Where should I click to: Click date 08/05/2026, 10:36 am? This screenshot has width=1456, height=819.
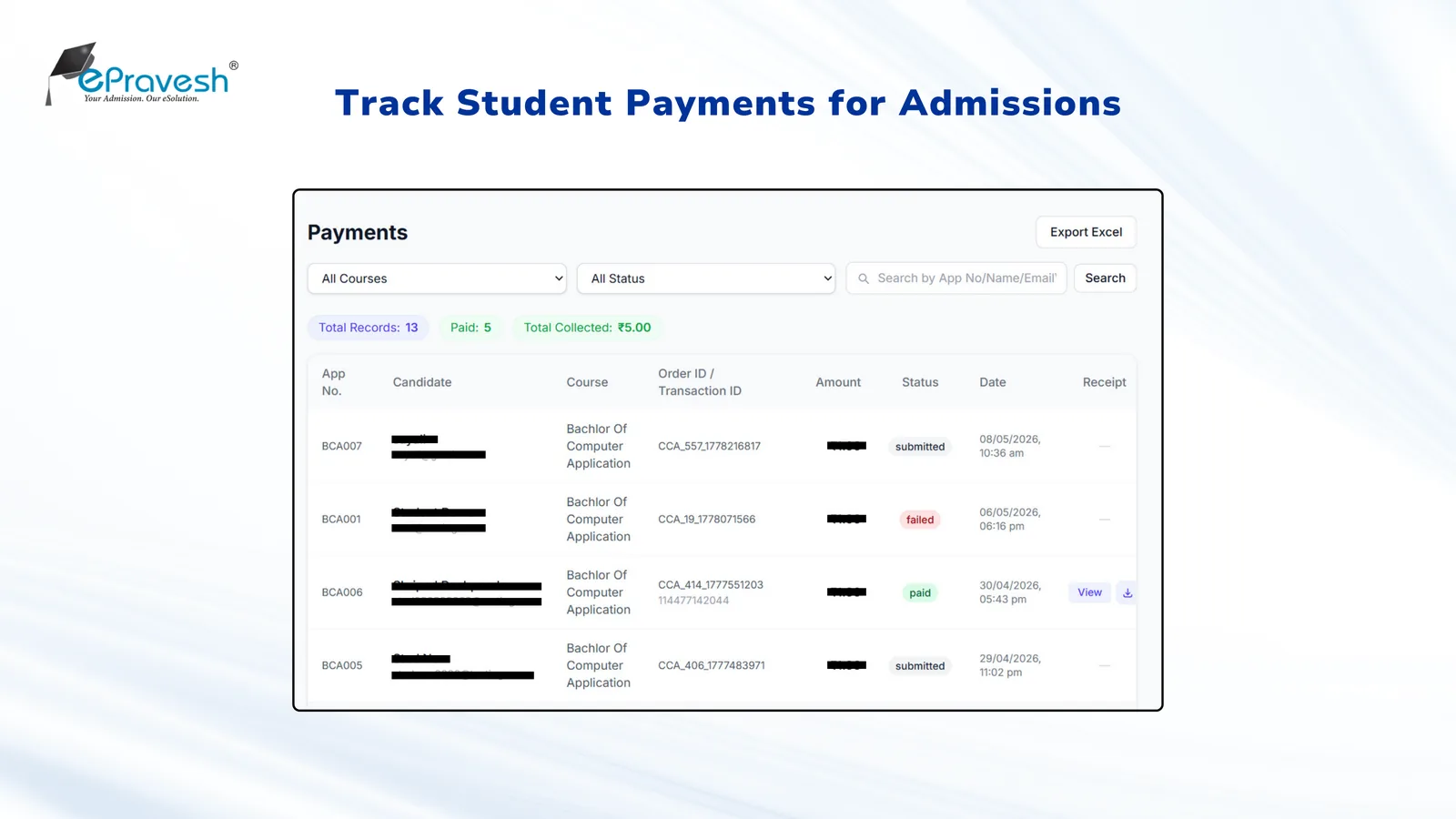[1010, 446]
